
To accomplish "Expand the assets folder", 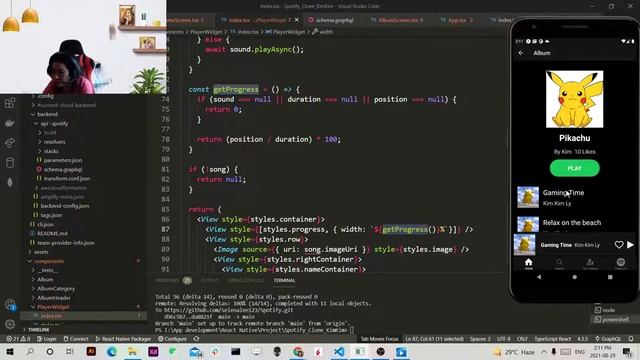I will coord(41,252).
